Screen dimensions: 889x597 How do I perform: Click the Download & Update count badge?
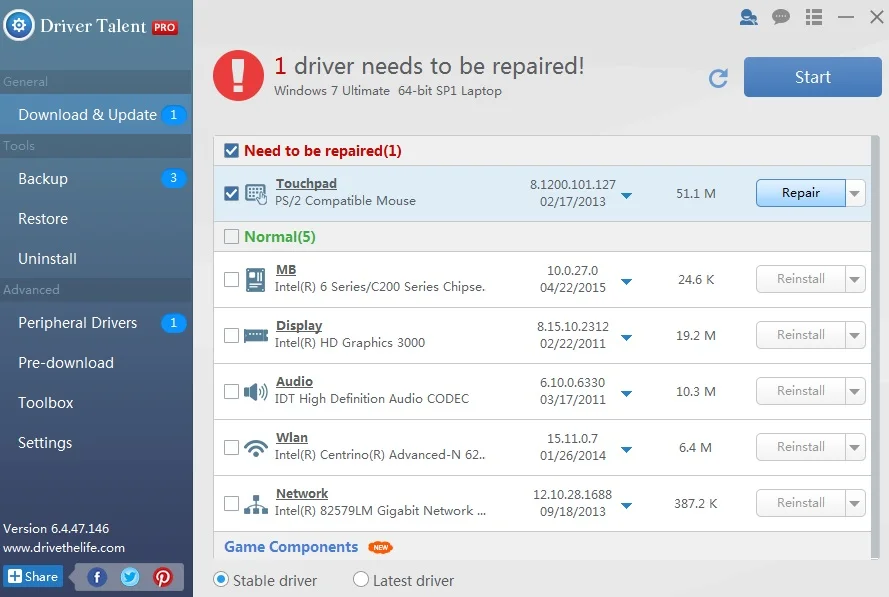[x=173, y=115]
